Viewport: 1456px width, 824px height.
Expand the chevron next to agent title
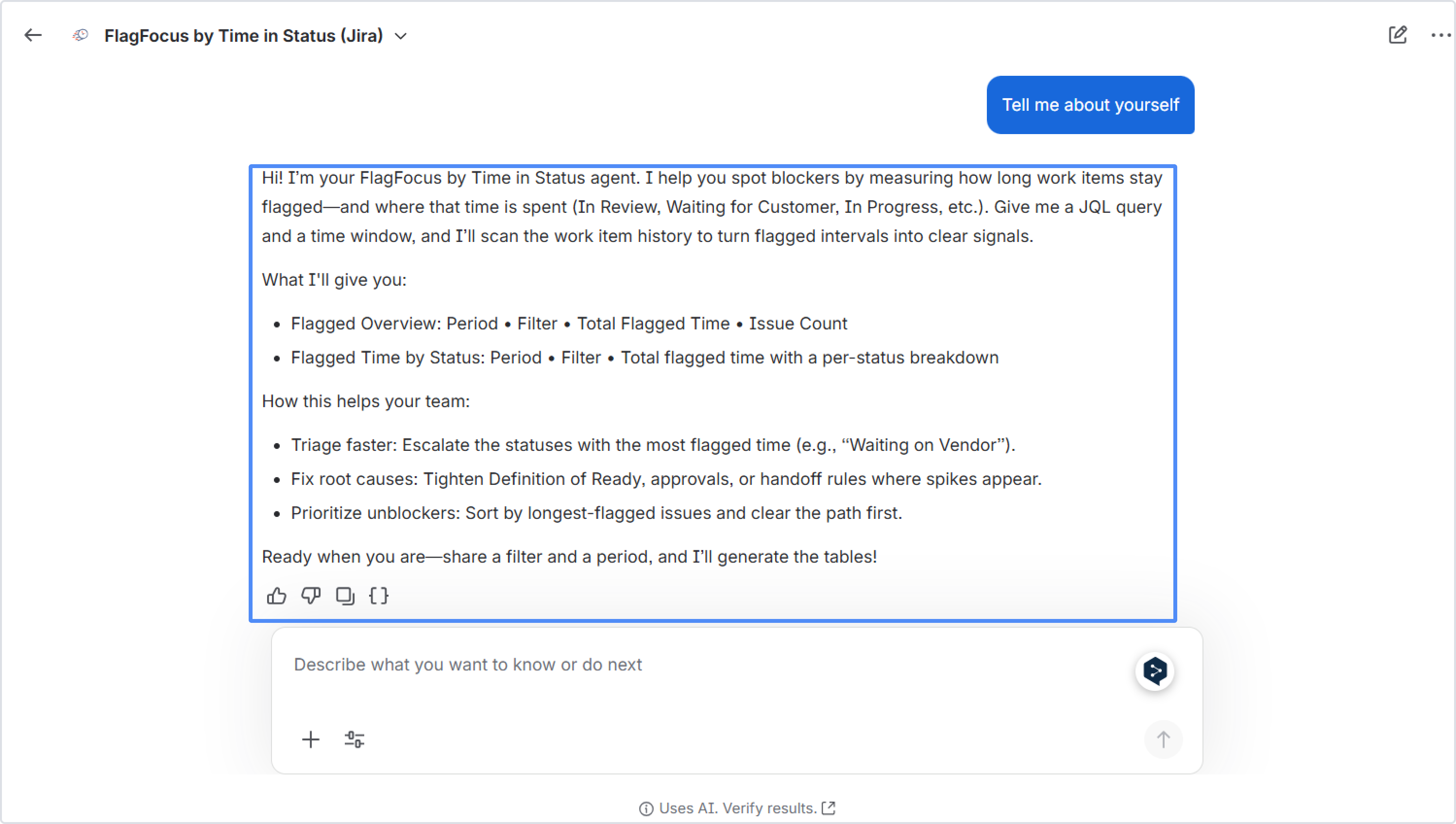[401, 36]
